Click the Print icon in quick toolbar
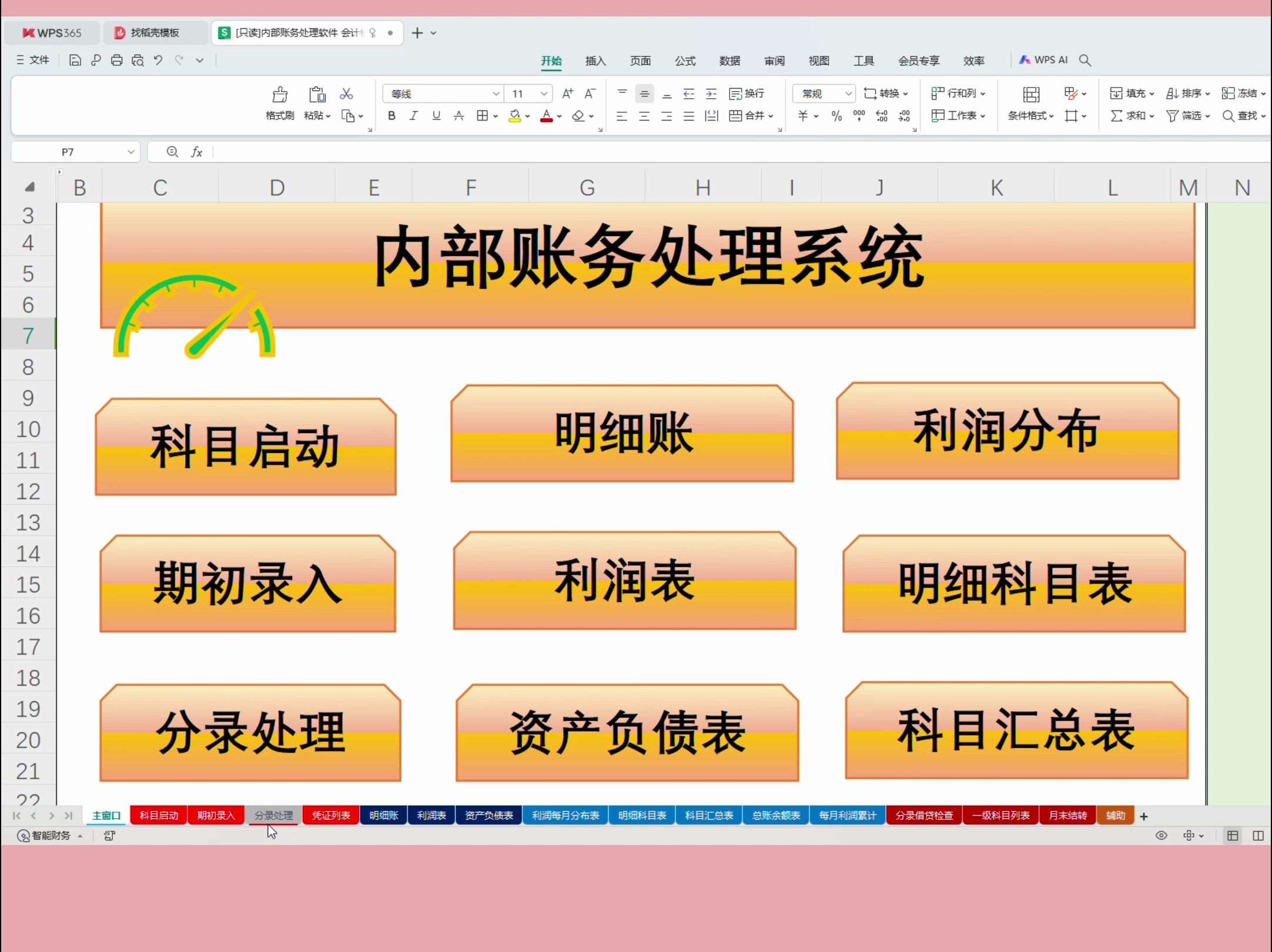 [116, 60]
